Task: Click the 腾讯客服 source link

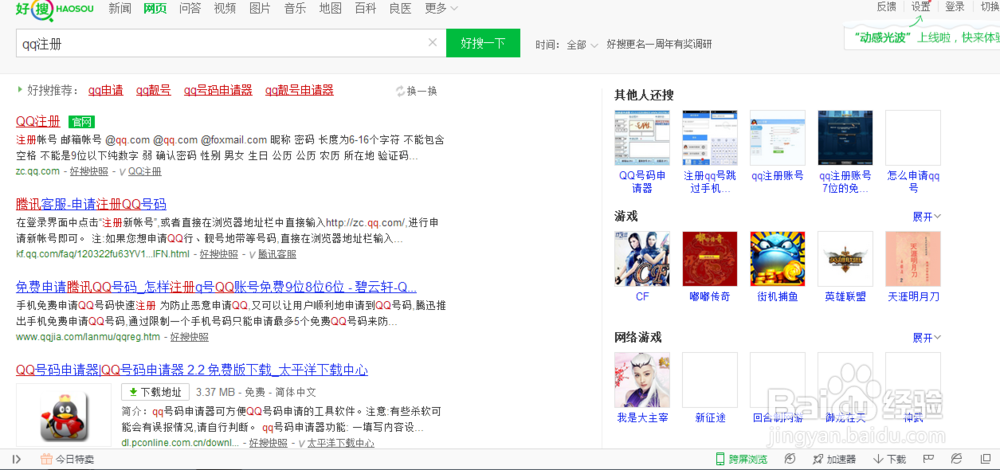Action: coord(277,254)
